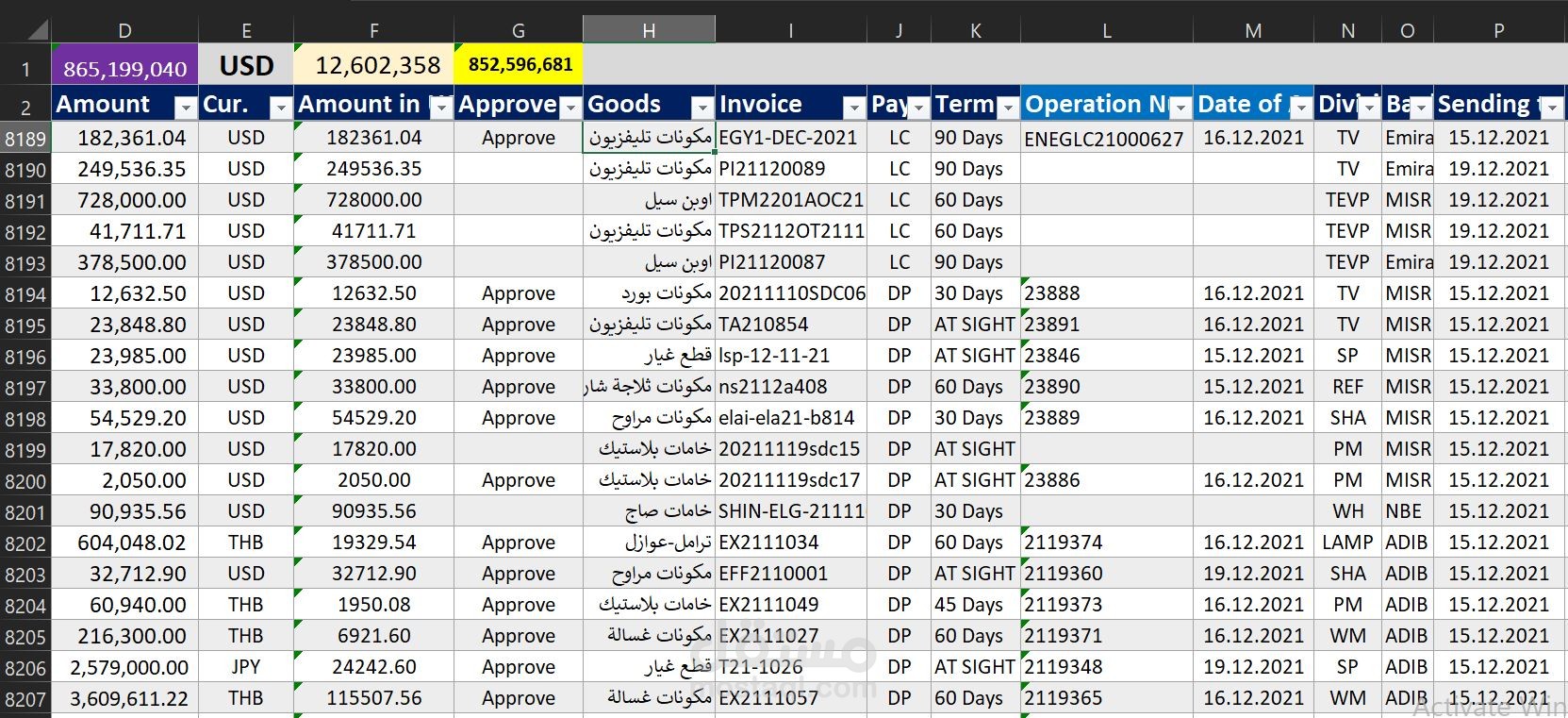Image resolution: width=1568 pixels, height=718 pixels.
Task: Select amount cell 182,361.04
Action: coord(124,138)
